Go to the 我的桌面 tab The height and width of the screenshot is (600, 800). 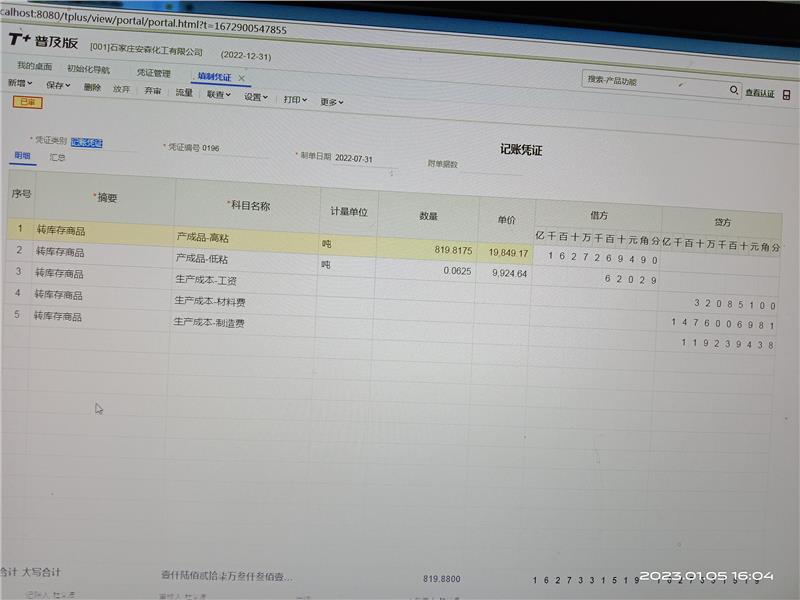click(x=33, y=66)
